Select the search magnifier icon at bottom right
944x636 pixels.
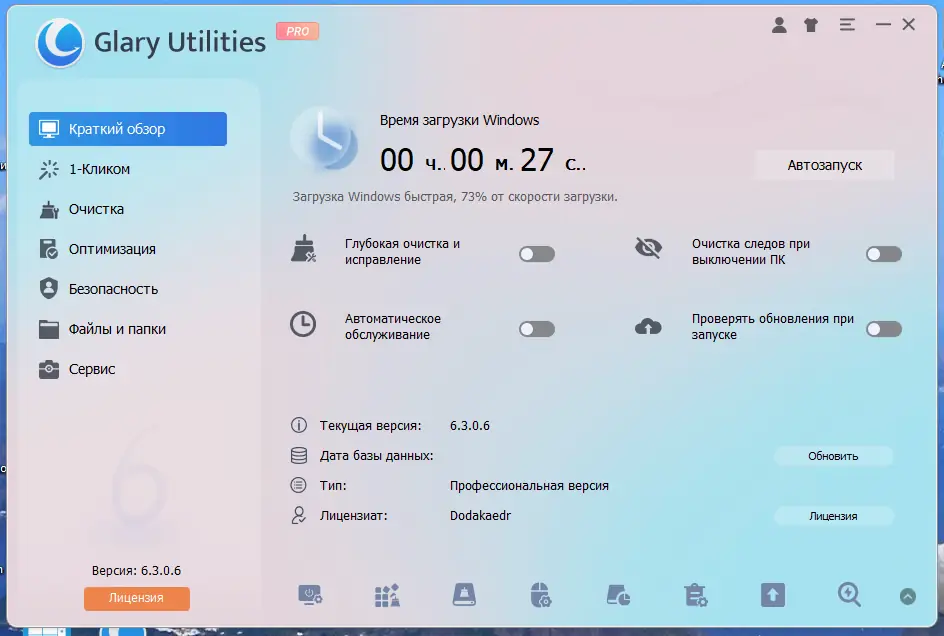coord(849,595)
